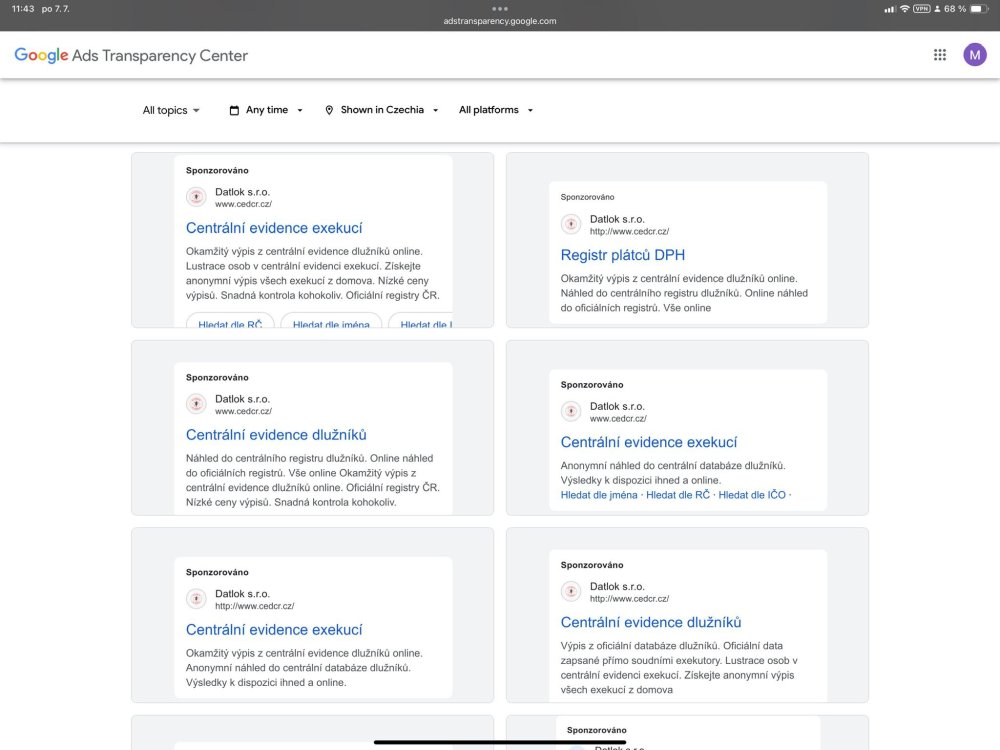This screenshot has height=750, width=1000.
Task: Click the purple M account avatar
Action: coord(974,55)
